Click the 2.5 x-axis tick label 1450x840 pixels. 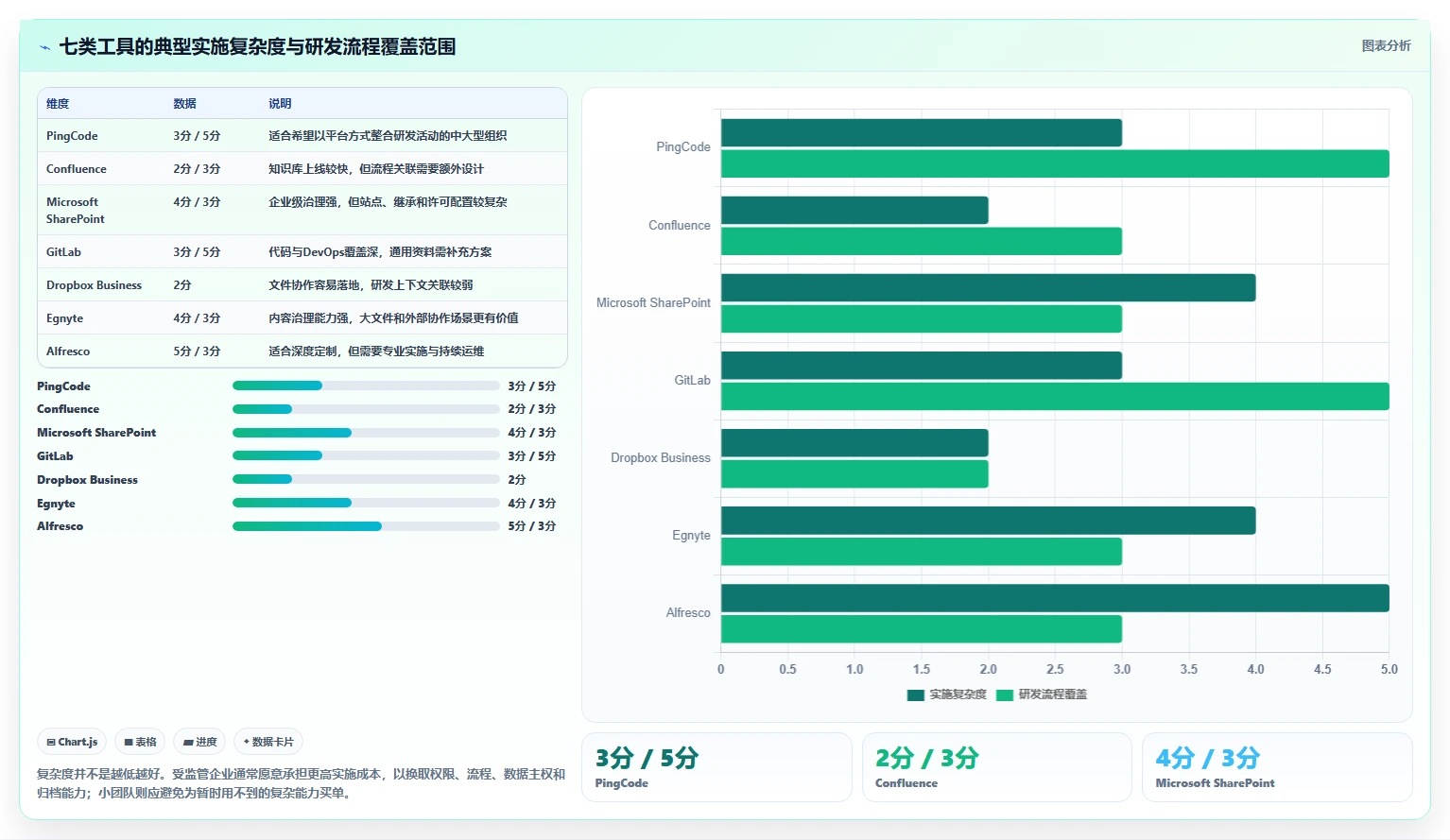coord(1055,669)
